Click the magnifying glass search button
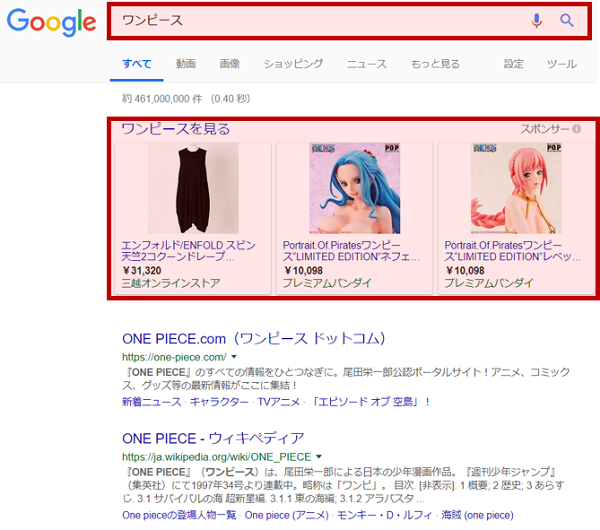Image resolution: width=600 pixels, height=530 pixels. (x=567, y=20)
